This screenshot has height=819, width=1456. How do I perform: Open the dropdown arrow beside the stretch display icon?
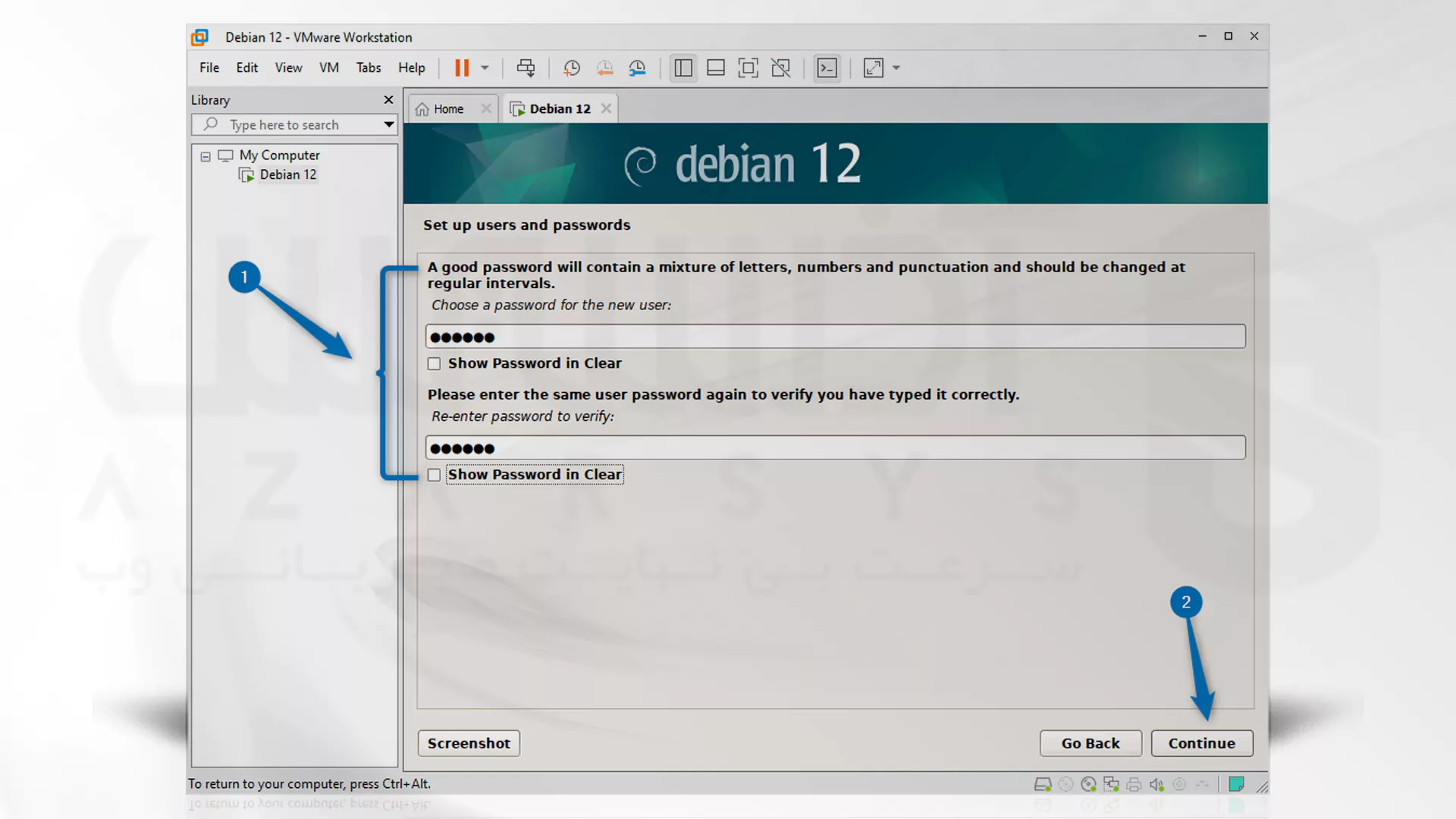tap(896, 68)
